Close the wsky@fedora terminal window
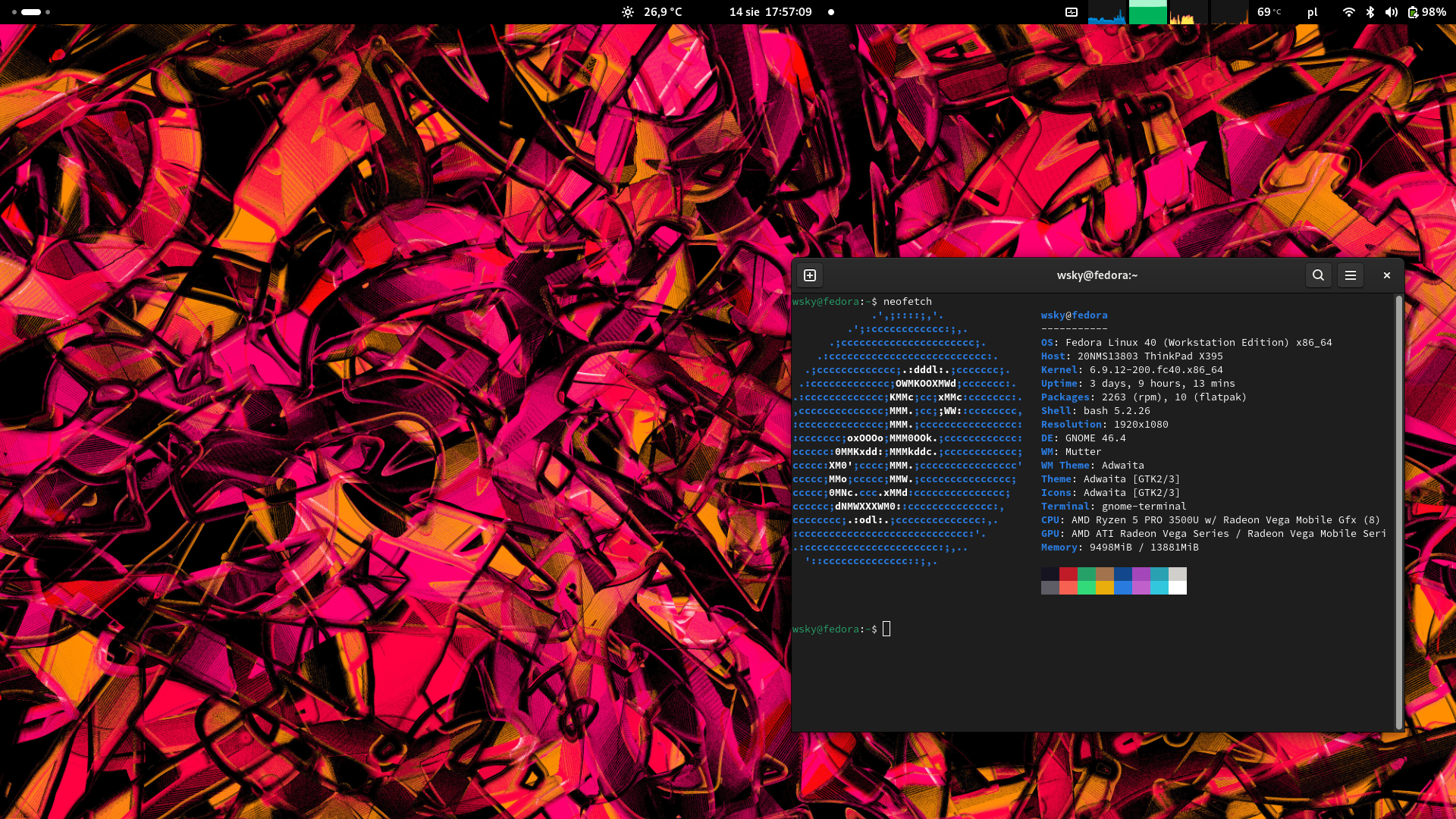Viewport: 1456px width, 819px height. point(1387,275)
